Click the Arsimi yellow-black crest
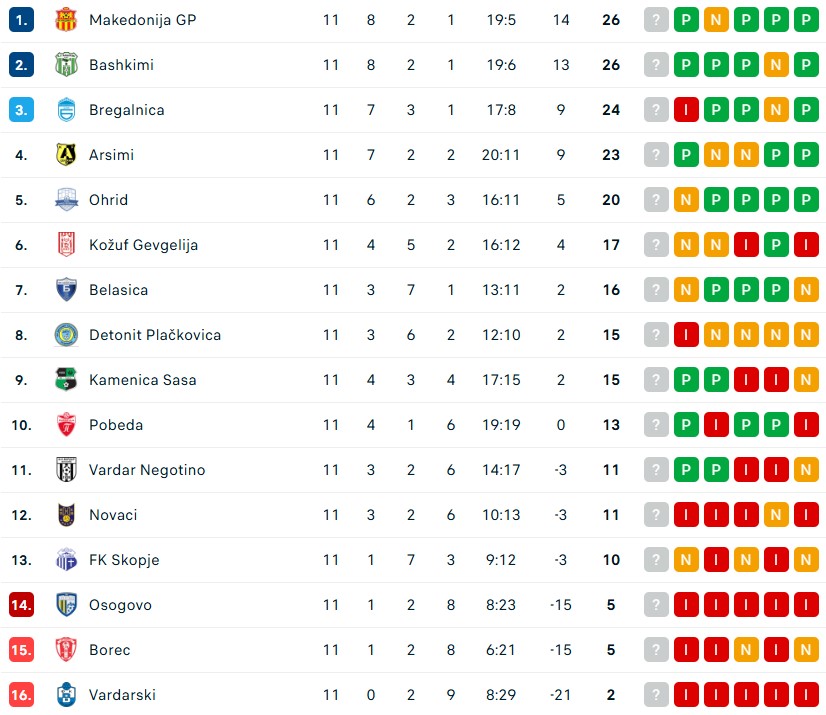The image size is (826, 715). 66,155
